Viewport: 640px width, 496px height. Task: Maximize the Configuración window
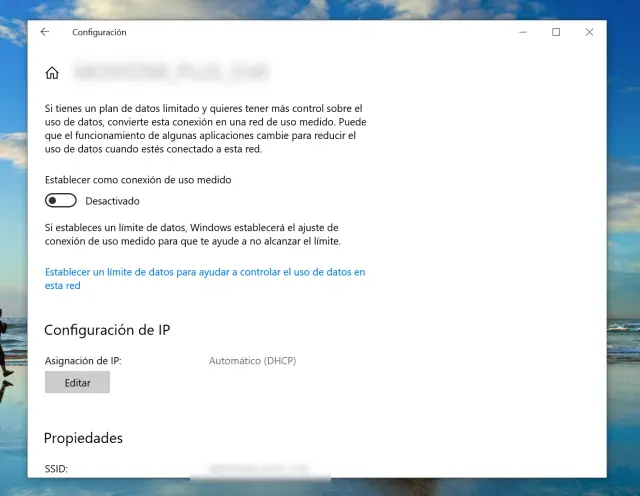click(556, 32)
